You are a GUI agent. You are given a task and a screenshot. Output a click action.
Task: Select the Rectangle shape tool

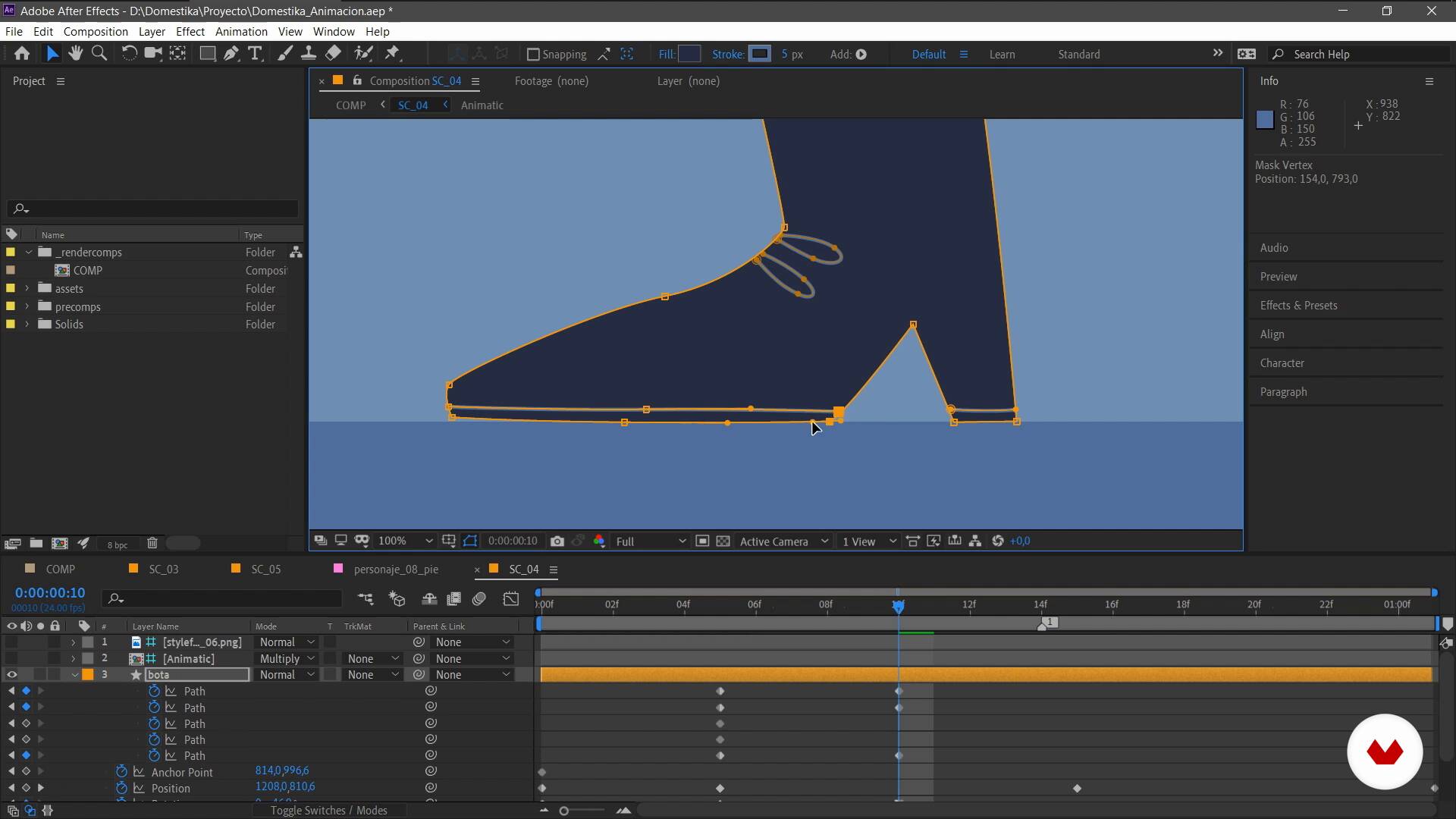tap(207, 54)
